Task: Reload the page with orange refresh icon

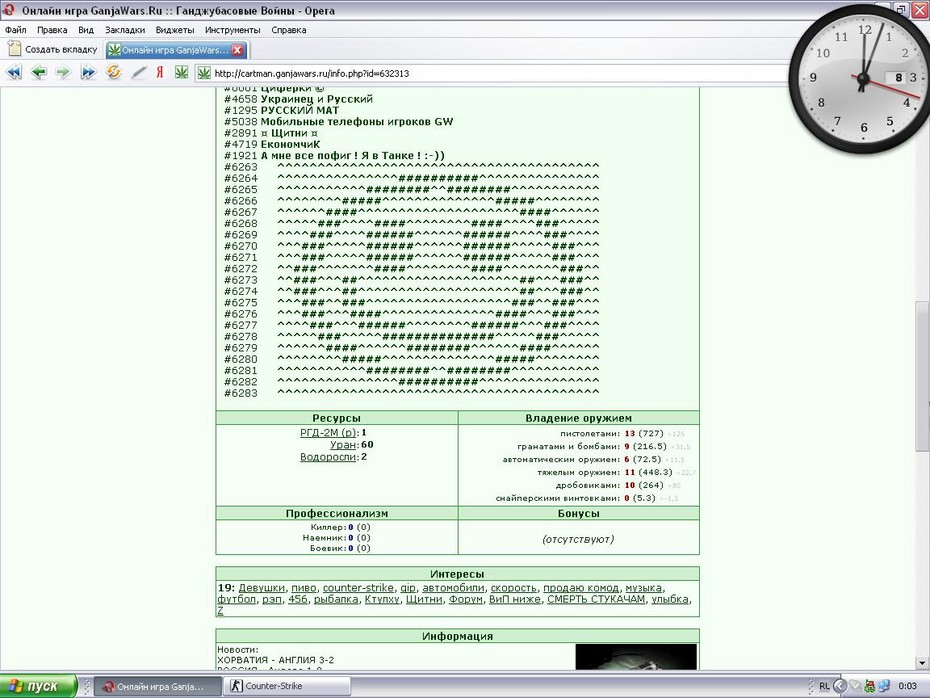Action: point(113,72)
